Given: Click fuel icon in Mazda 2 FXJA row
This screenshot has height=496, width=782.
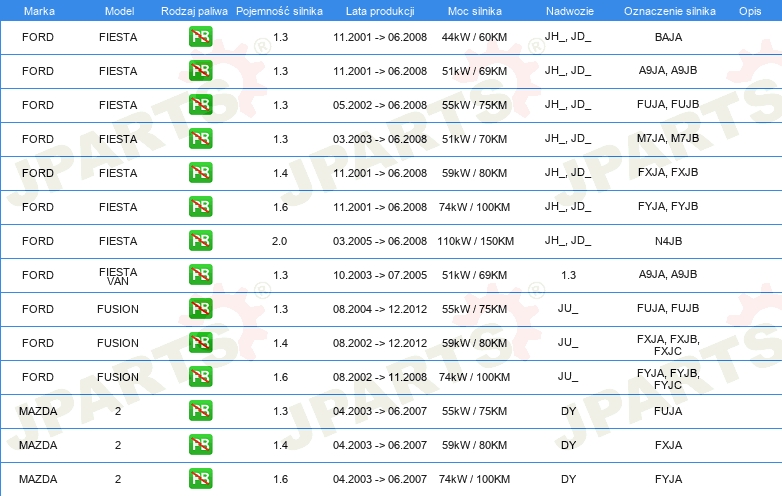Looking at the screenshot, I should click(x=200, y=445).
